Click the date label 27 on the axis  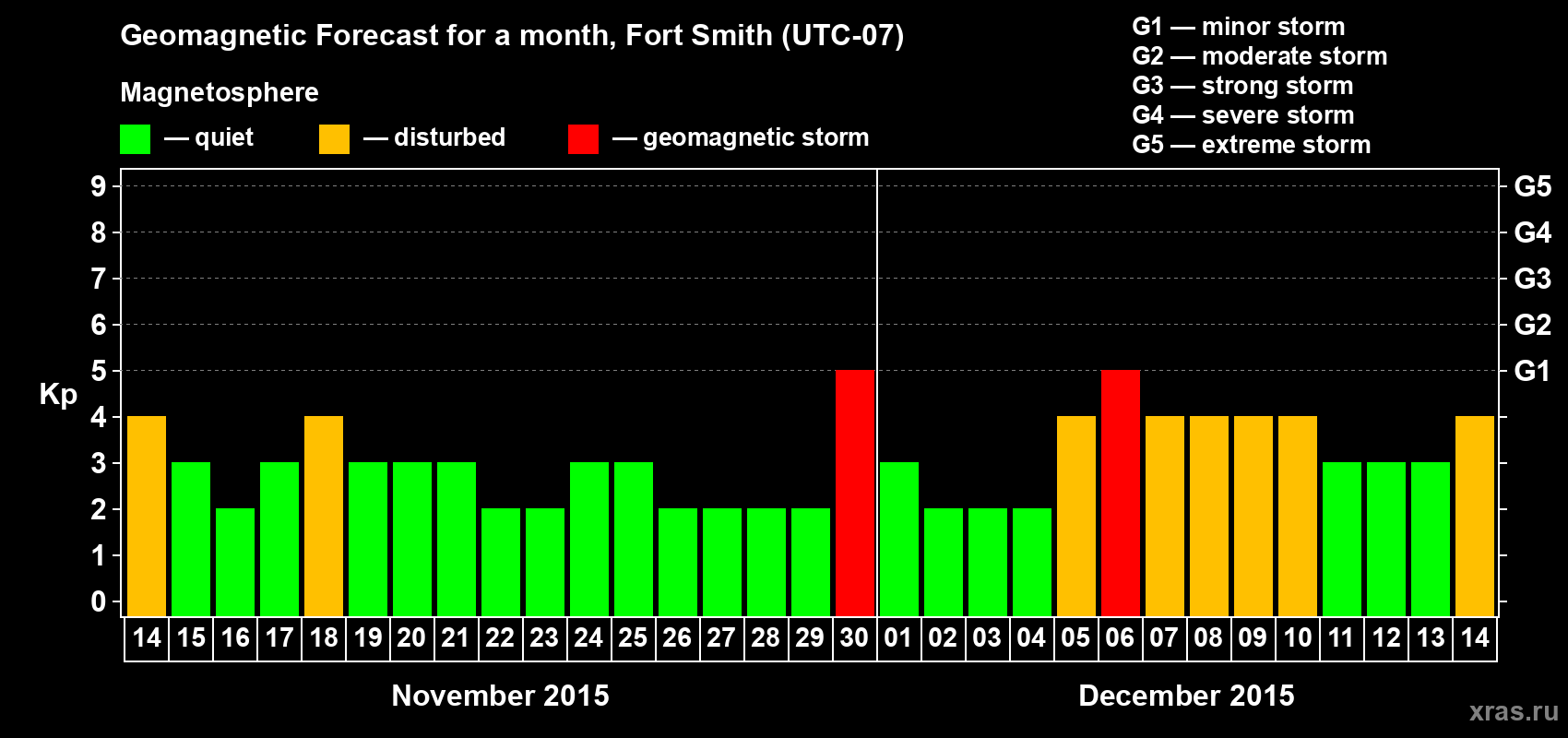pyautogui.click(x=721, y=637)
